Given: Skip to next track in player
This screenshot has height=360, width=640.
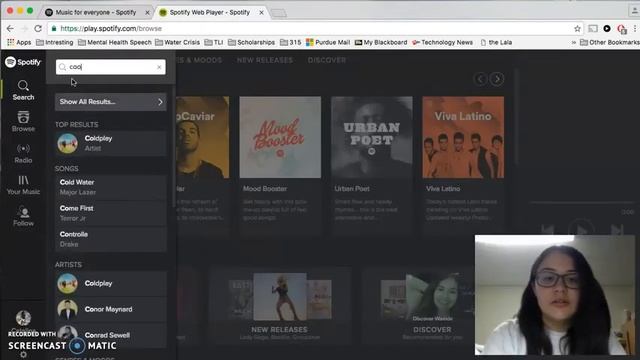Looking at the screenshot, I should pos(617,230).
